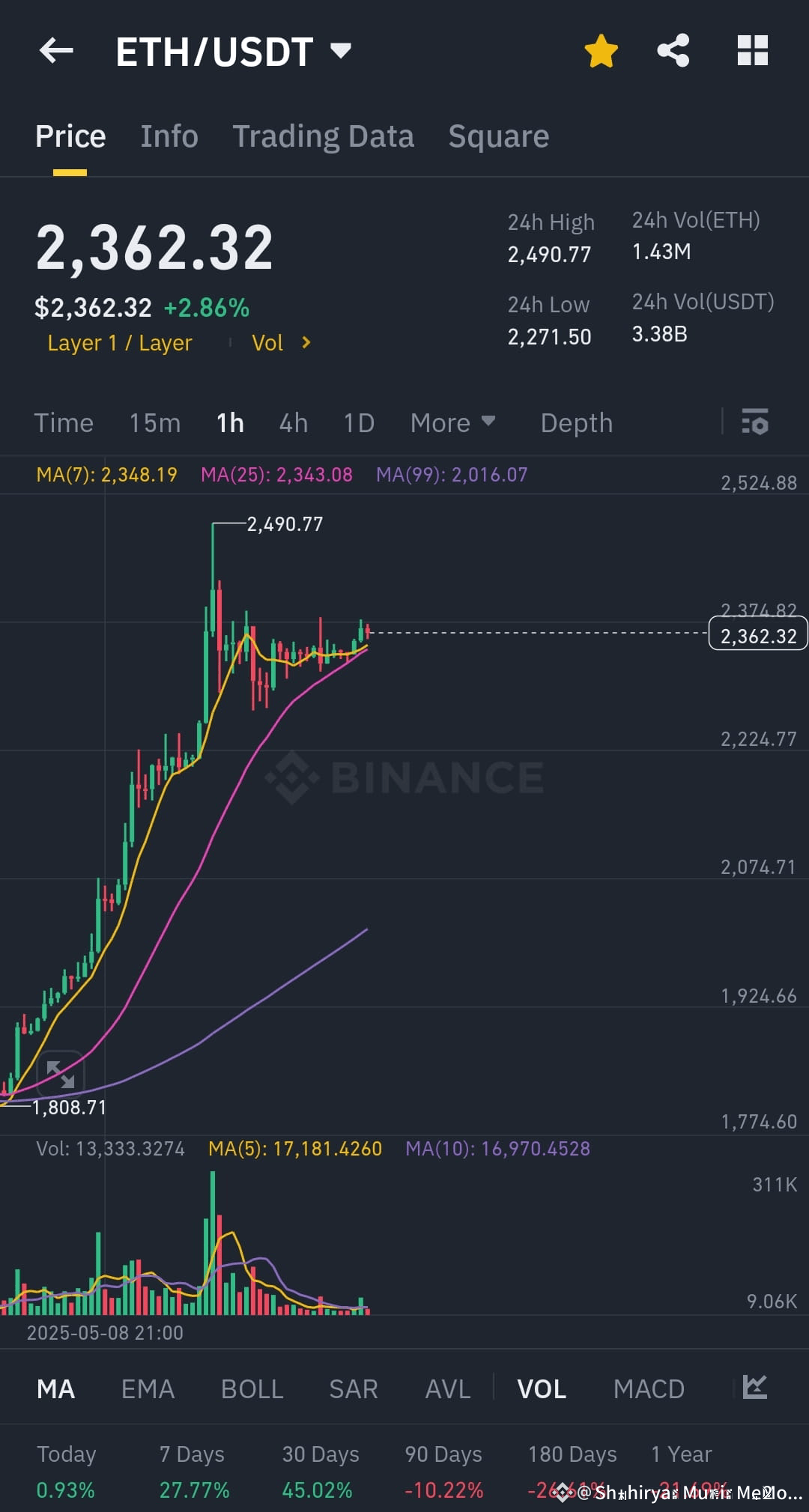Select the 15m chart interval
809x1512 pixels.
(155, 423)
